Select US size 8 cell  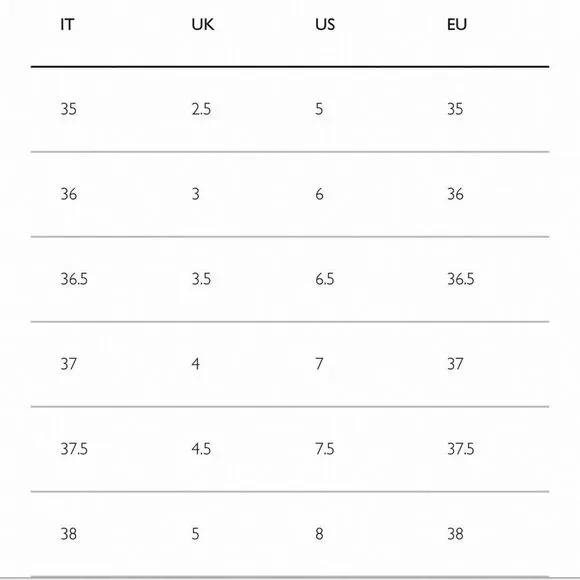[x=320, y=534]
